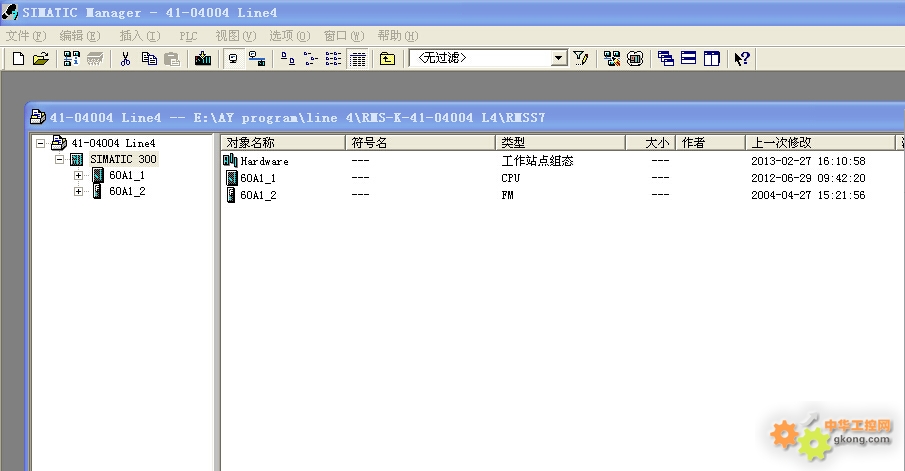
Task: Click the Arrange windows horizontally icon
Action: pos(689,58)
